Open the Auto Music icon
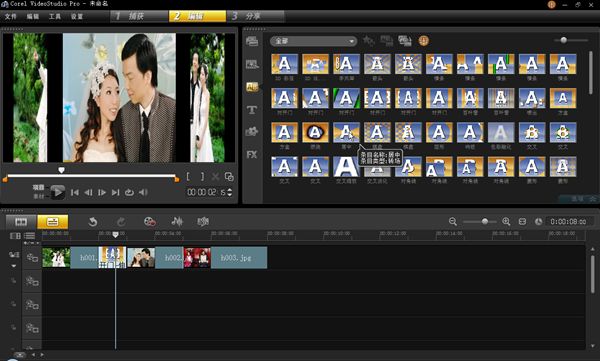 (x=203, y=221)
